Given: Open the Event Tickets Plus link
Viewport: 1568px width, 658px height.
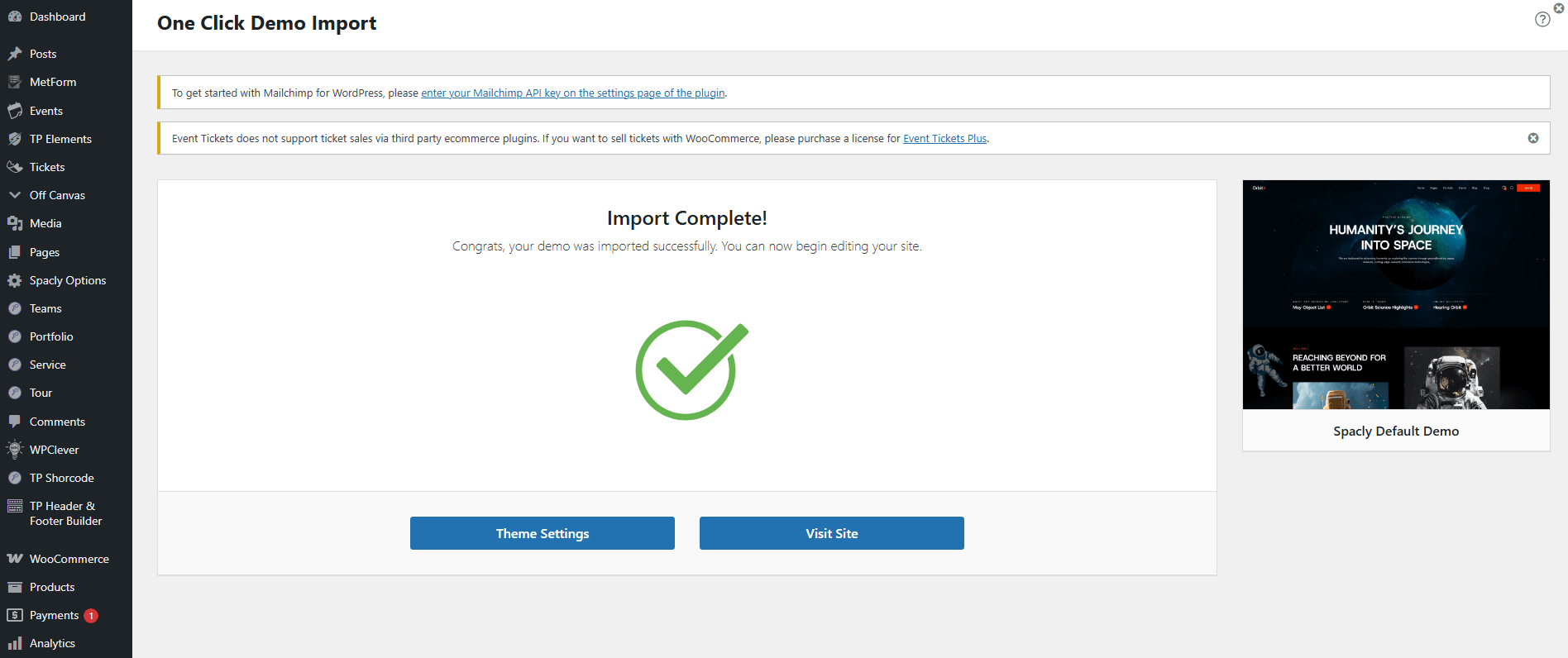Looking at the screenshot, I should click(x=944, y=138).
